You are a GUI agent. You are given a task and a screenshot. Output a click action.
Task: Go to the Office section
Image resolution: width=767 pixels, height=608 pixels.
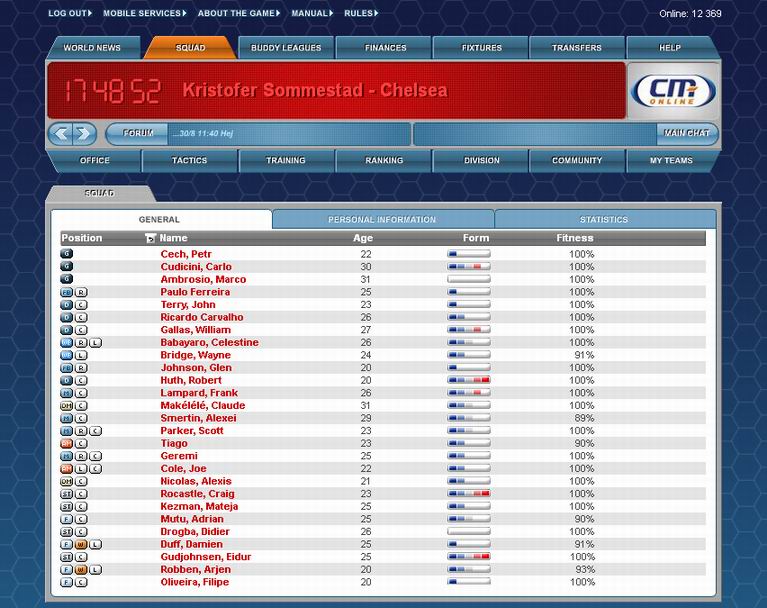click(95, 160)
